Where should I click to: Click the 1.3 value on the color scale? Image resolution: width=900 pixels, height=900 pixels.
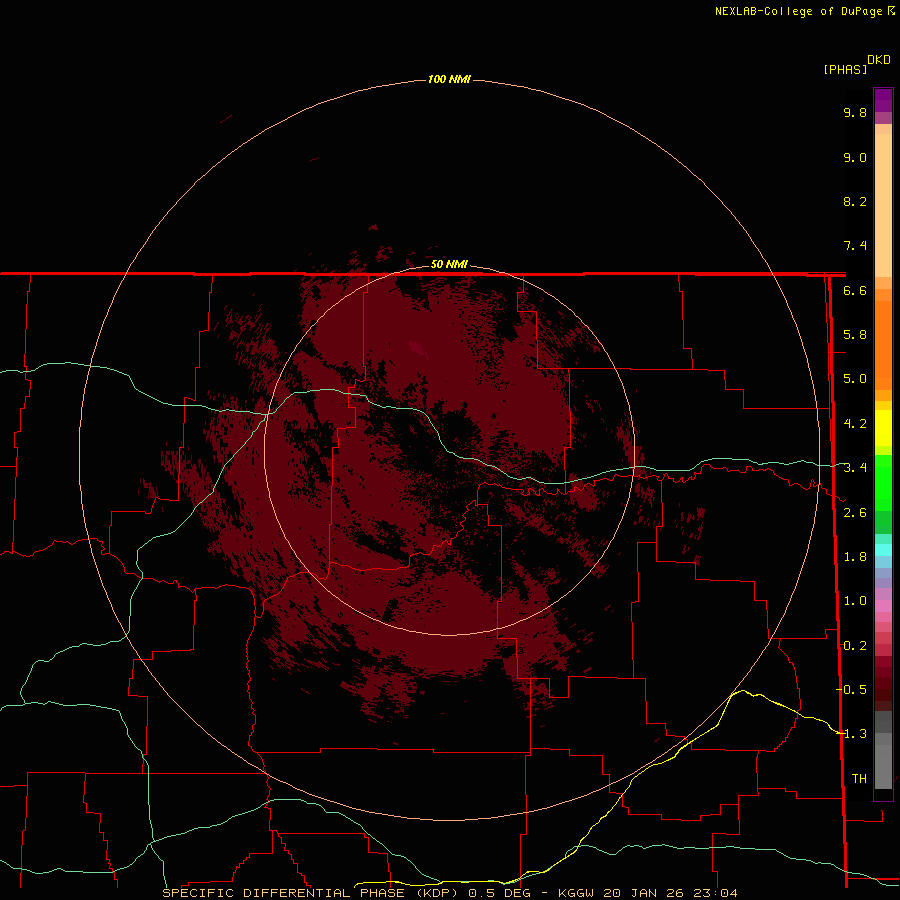pyautogui.click(x=856, y=734)
